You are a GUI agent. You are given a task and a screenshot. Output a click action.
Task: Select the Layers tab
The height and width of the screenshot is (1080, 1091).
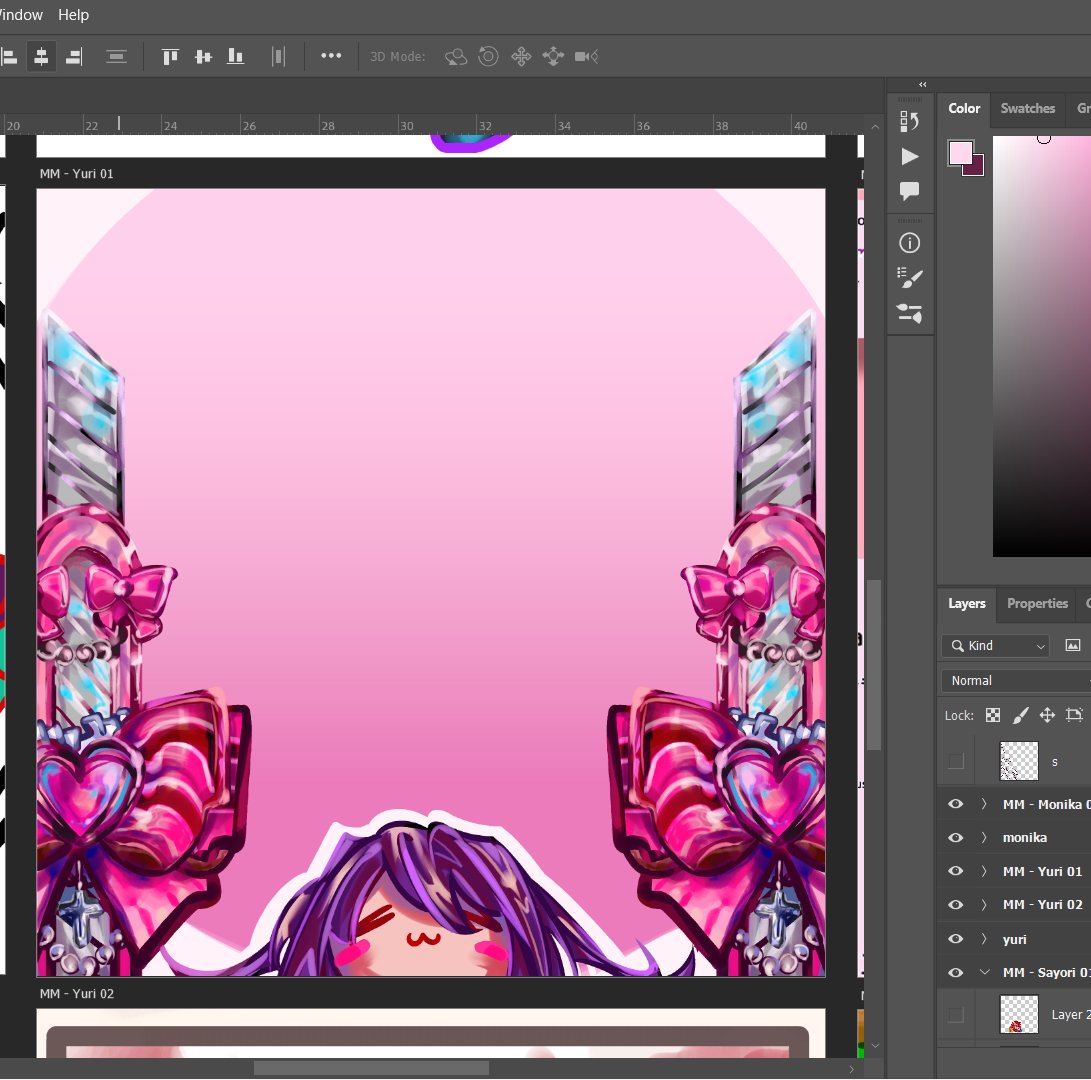click(966, 604)
